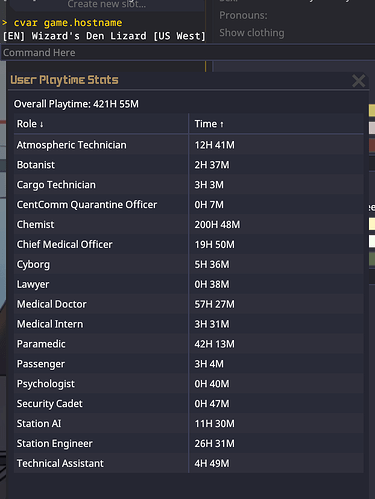Click the 200H 48M time value
The width and height of the screenshot is (375, 499).
(217, 225)
